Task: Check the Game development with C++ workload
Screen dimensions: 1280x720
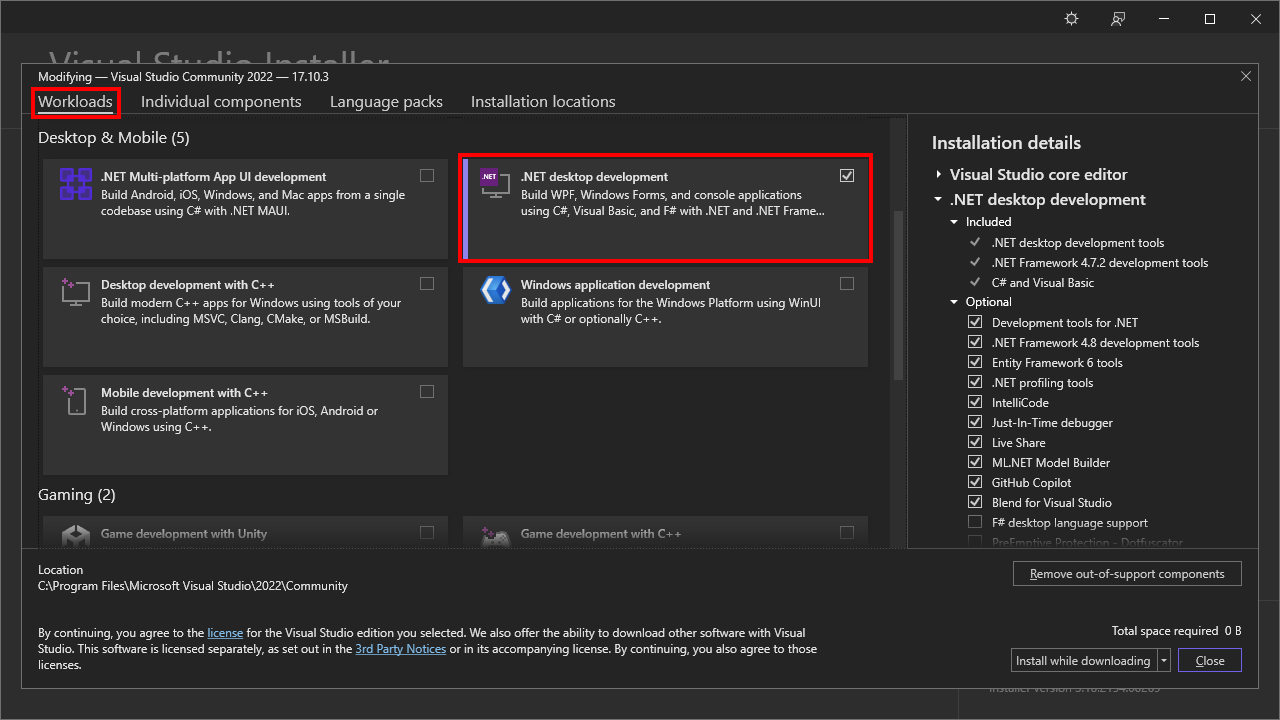Action: [847, 532]
